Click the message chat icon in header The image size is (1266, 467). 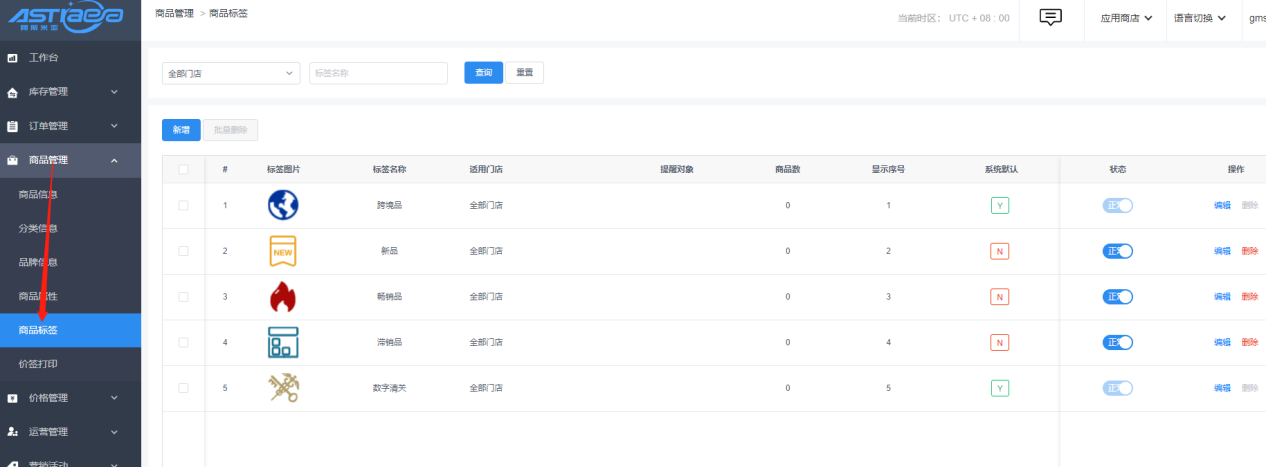pyautogui.click(x=1050, y=17)
